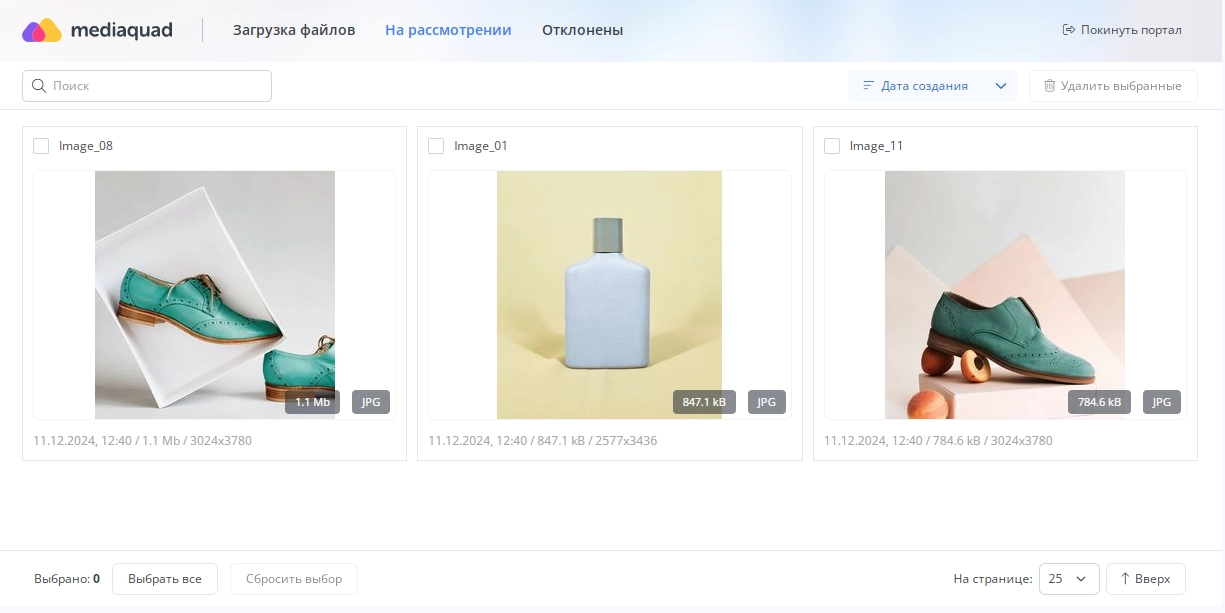Open the Загрузка файлов tab
This screenshot has height=613, width=1225.
(294, 30)
